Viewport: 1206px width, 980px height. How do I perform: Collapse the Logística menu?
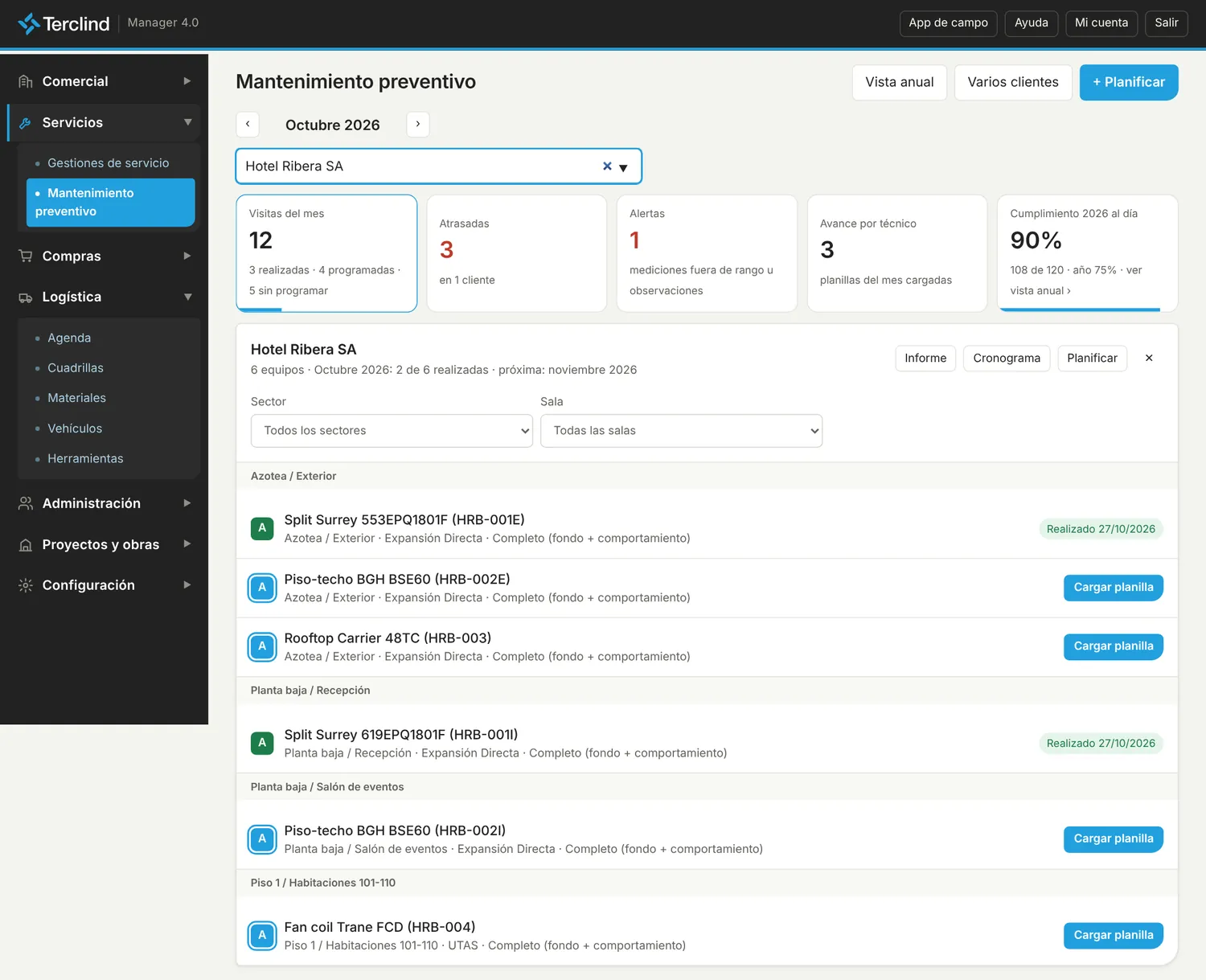(x=187, y=297)
